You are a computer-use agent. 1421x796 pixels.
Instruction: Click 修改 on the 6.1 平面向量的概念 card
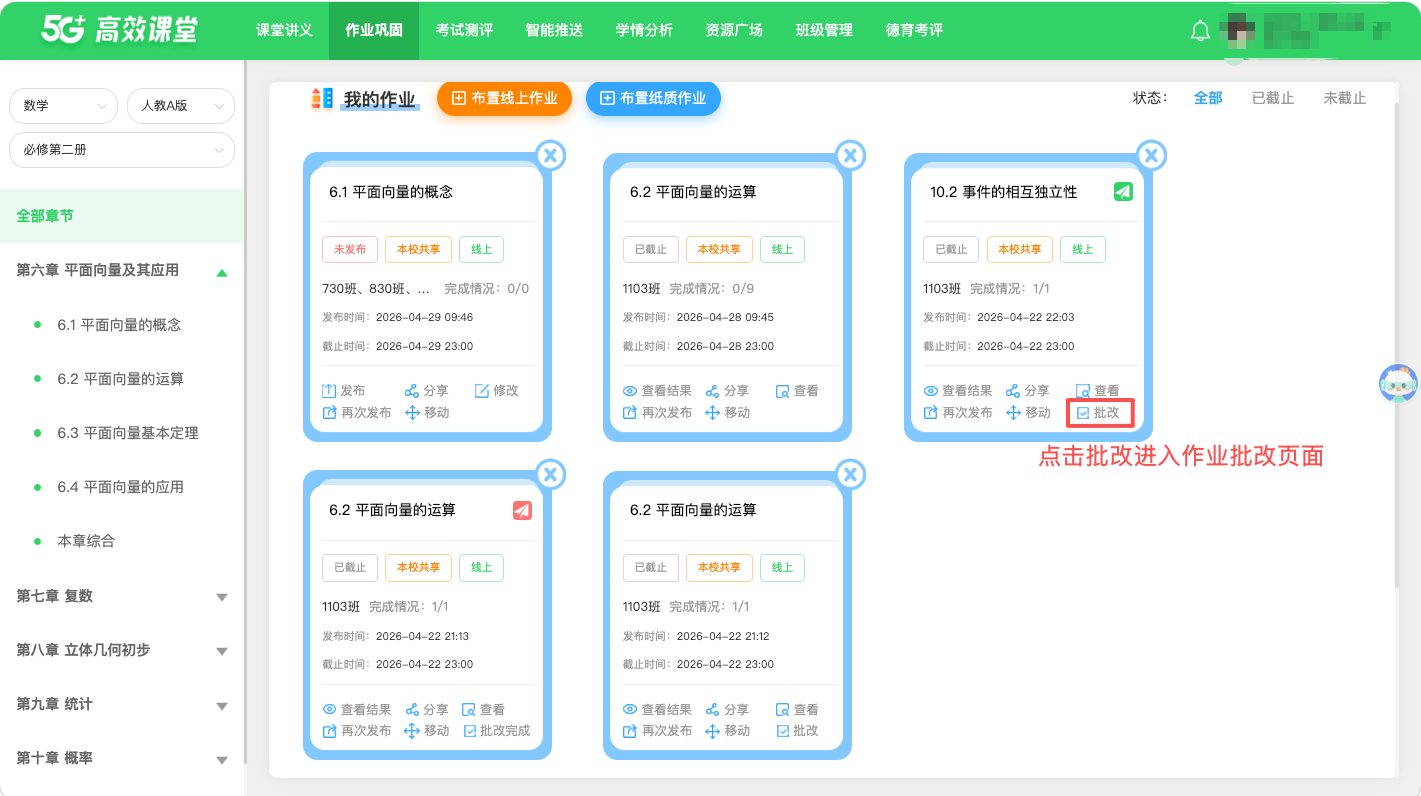point(496,391)
